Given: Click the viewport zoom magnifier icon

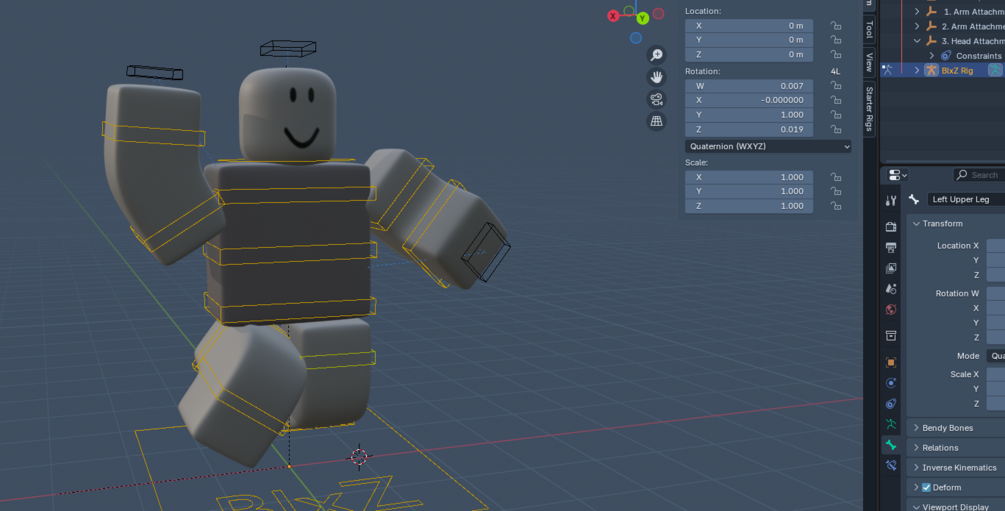Looking at the screenshot, I should coord(656,55).
